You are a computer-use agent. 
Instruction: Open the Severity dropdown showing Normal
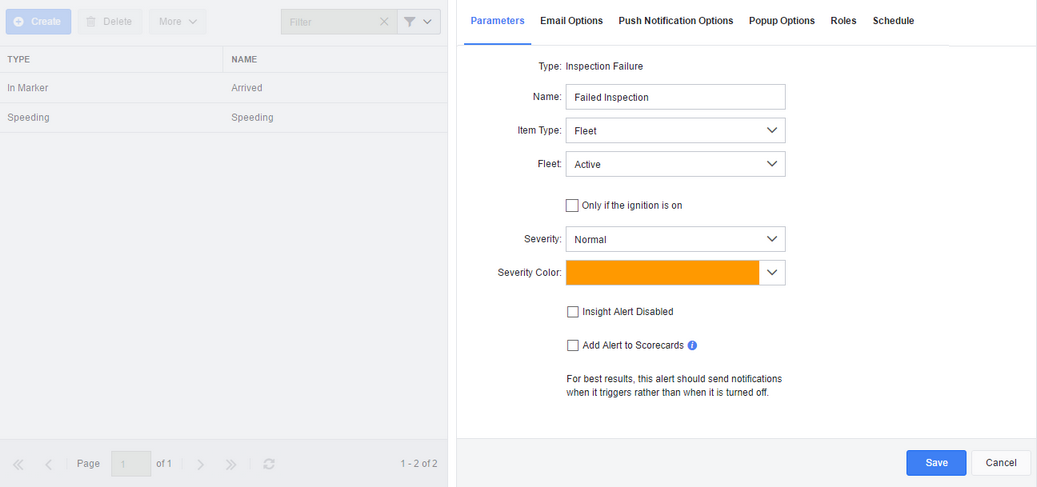(676, 239)
